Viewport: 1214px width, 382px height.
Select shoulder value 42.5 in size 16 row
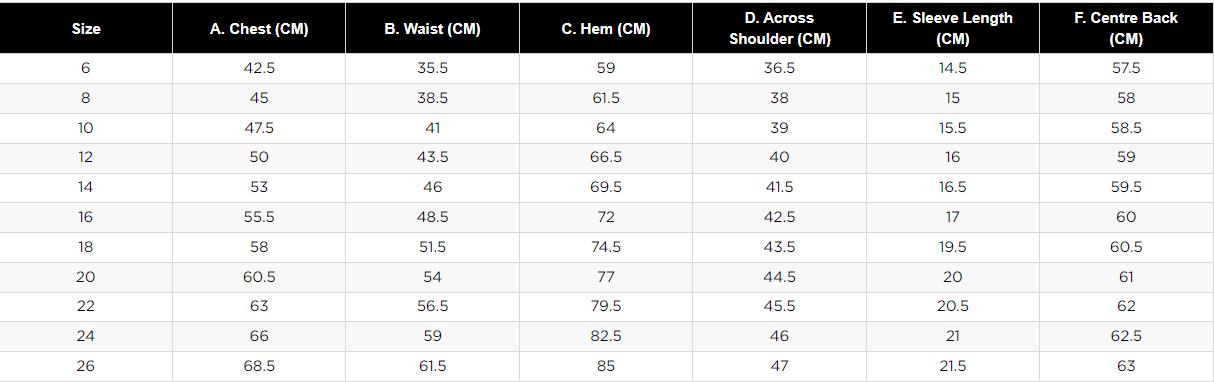tap(780, 217)
